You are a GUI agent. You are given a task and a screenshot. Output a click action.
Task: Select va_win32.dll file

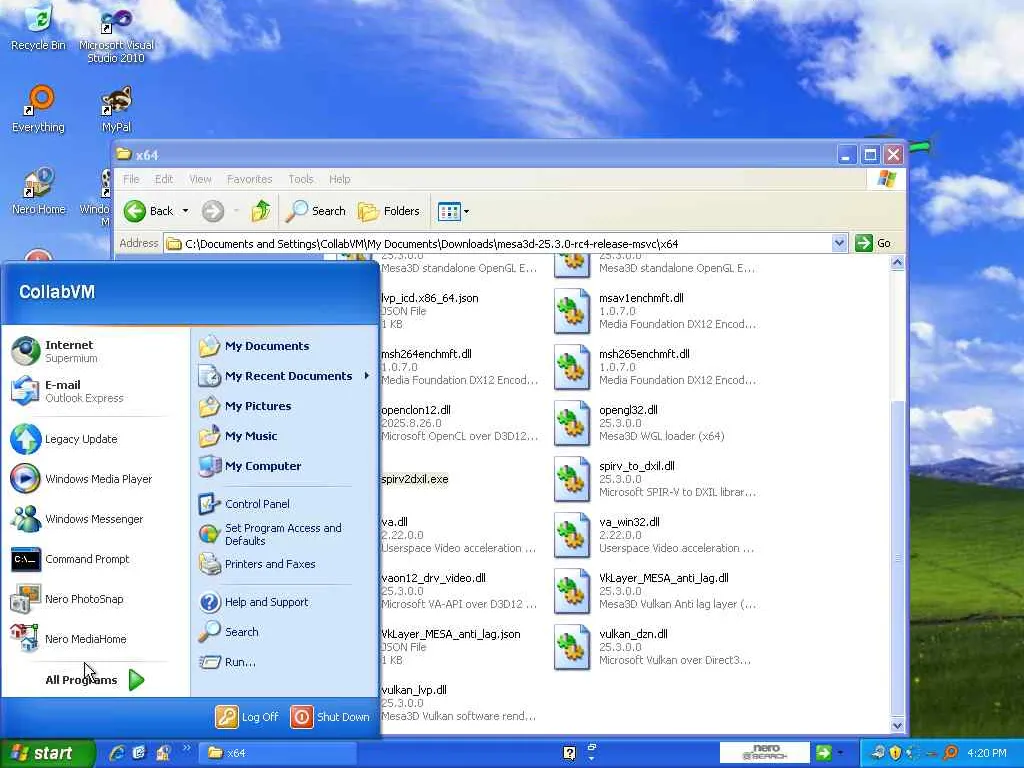[x=654, y=535]
